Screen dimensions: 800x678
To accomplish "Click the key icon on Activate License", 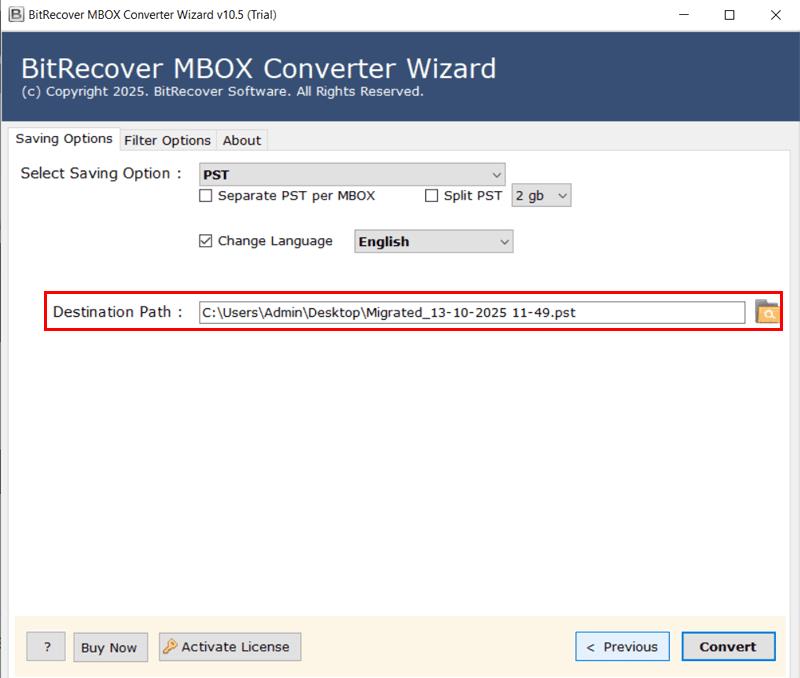I will pyautogui.click(x=169, y=647).
